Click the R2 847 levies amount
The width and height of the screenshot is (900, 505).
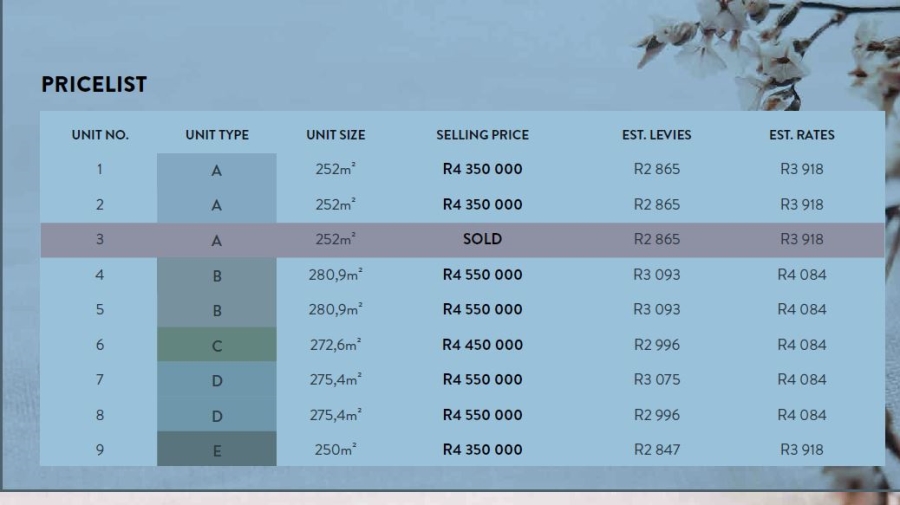click(x=656, y=450)
